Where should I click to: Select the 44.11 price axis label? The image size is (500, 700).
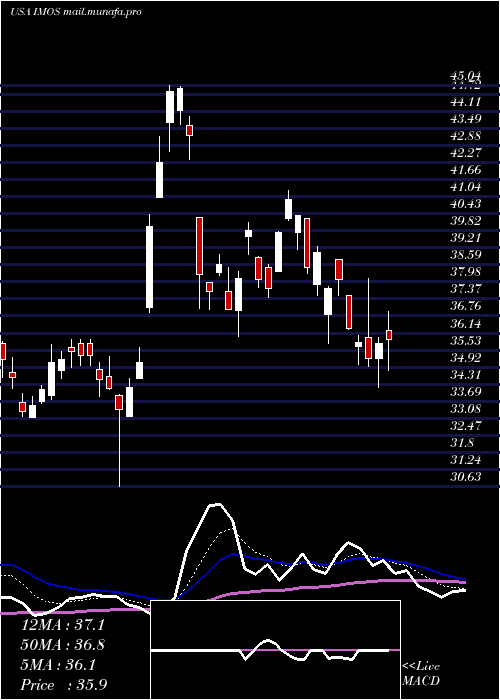(465, 102)
